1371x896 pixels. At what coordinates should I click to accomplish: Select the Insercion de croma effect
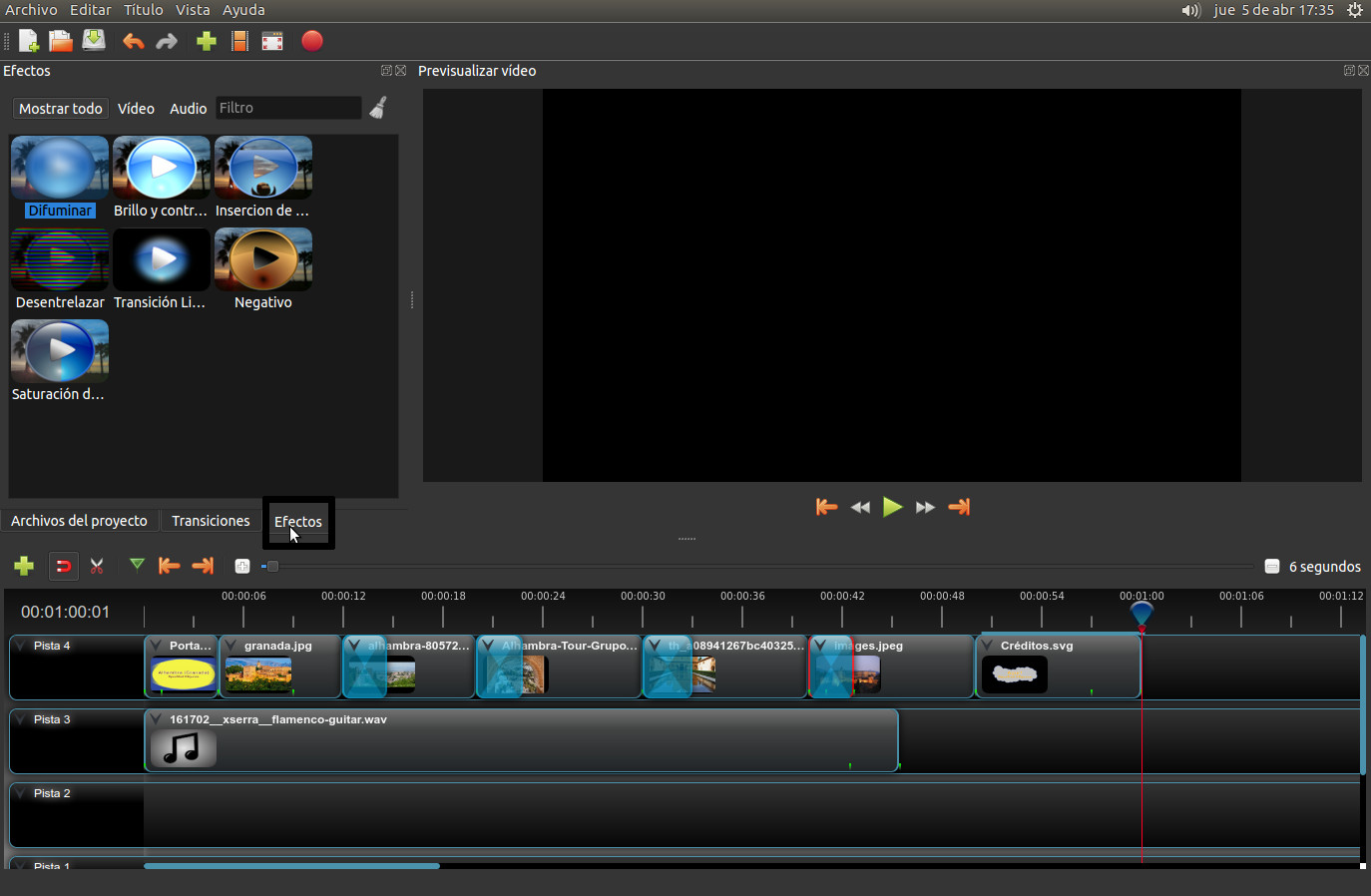pyautogui.click(x=263, y=178)
